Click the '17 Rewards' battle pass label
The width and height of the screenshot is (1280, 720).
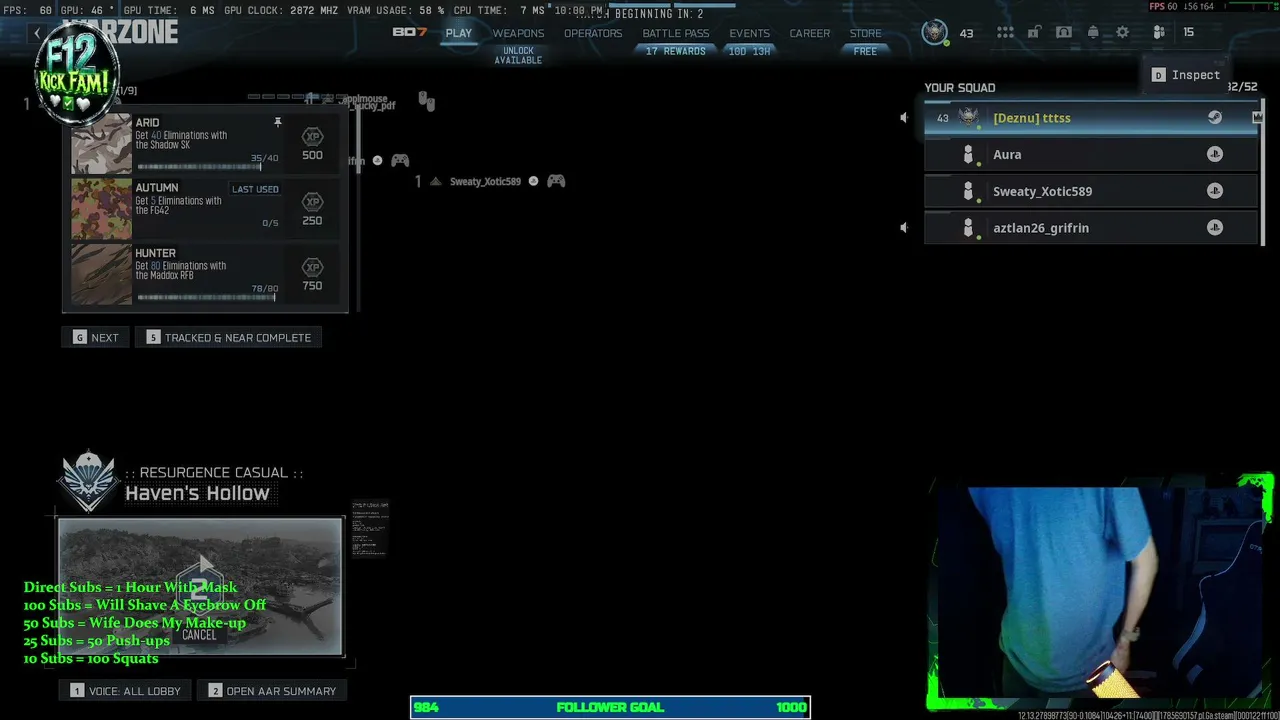[675, 51]
